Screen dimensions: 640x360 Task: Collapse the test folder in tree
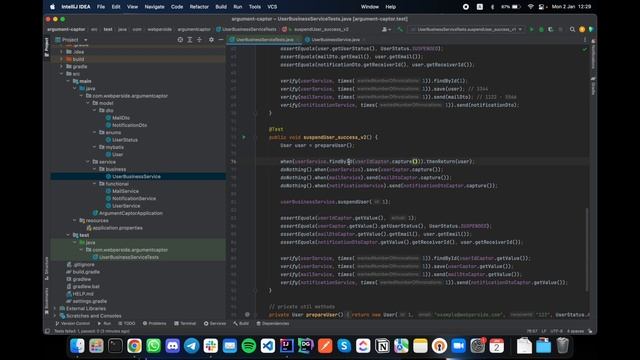click(x=68, y=235)
